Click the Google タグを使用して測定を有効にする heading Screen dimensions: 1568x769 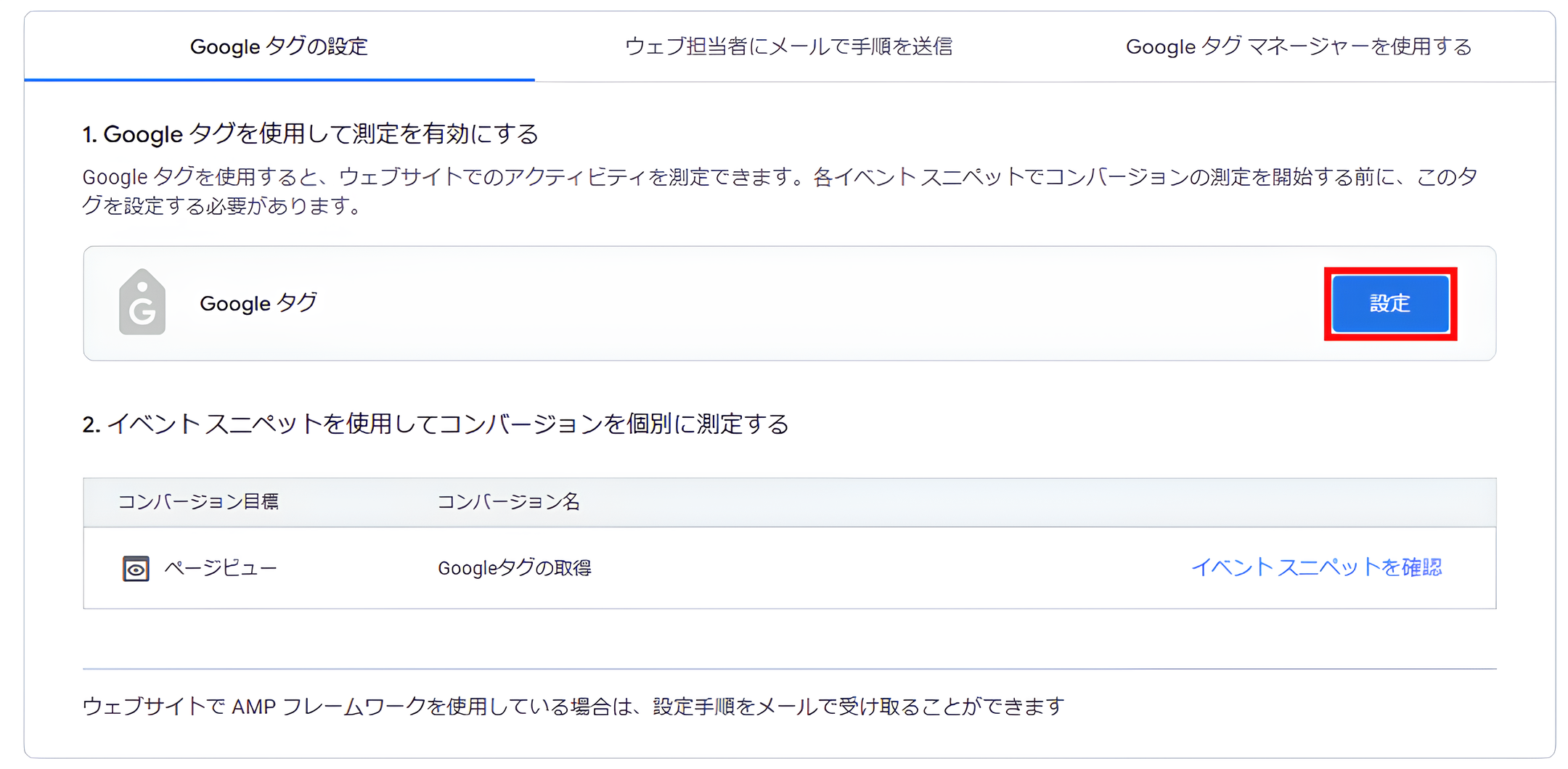(311, 133)
